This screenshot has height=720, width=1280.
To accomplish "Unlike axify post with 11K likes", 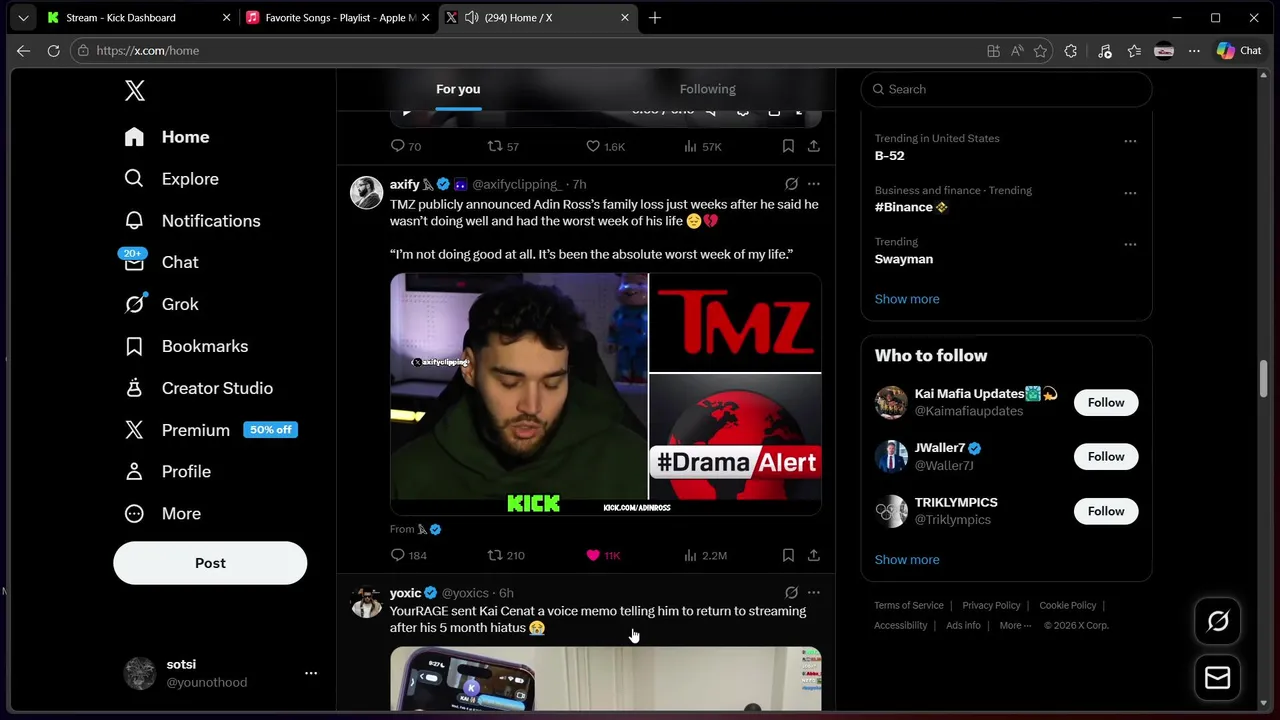I will click(x=603, y=555).
